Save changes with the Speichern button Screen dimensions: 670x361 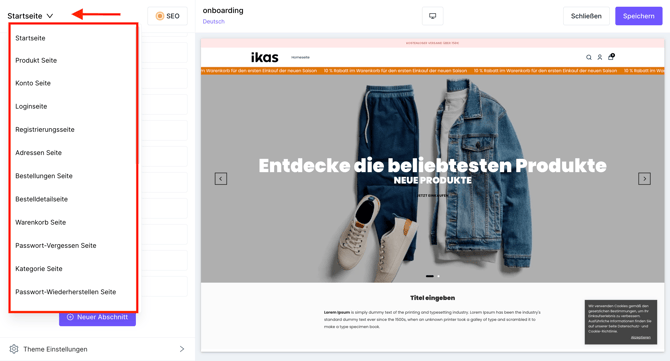point(638,16)
